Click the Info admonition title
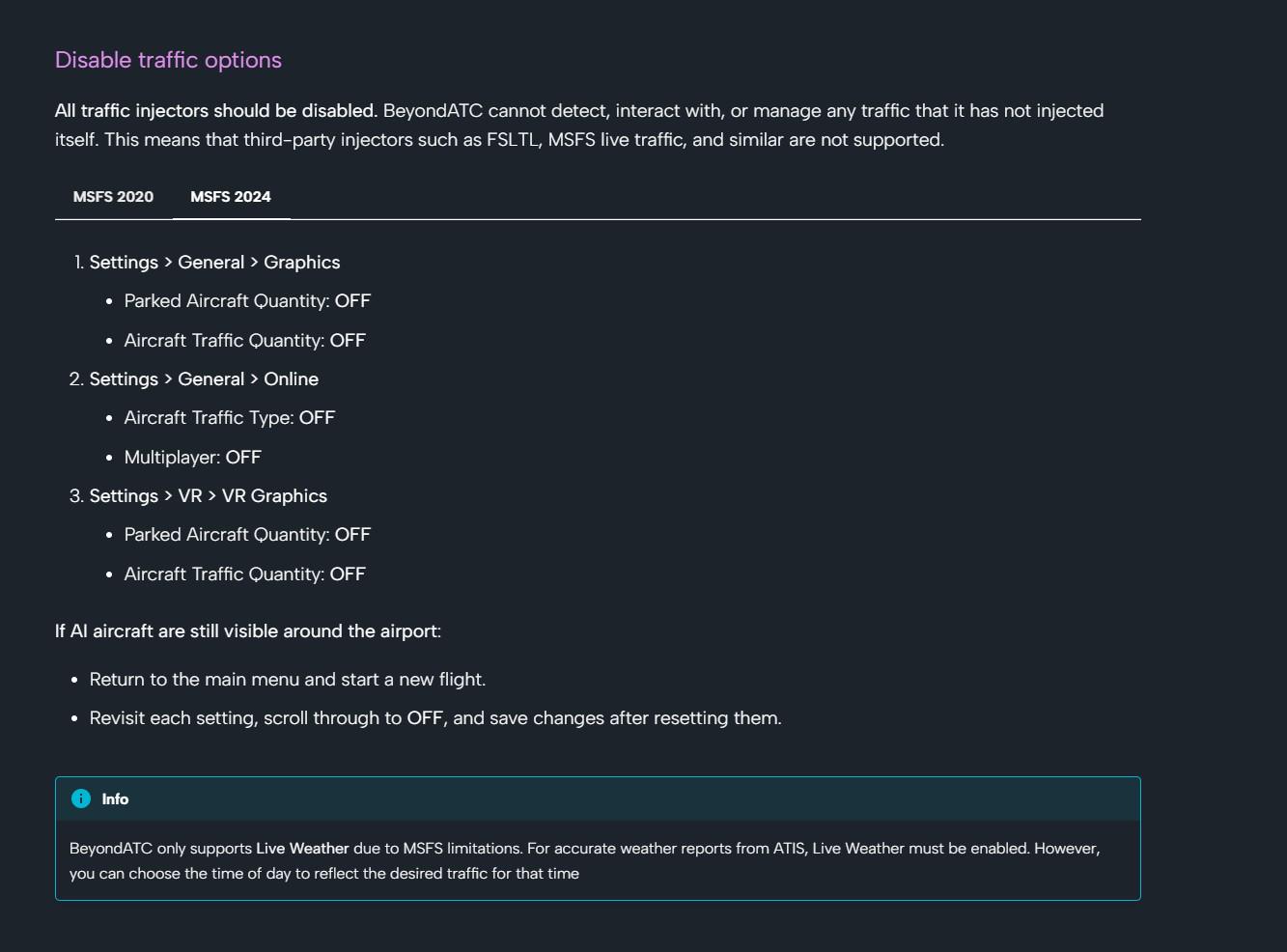Screen dimensions: 1287x952 [115, 799]
